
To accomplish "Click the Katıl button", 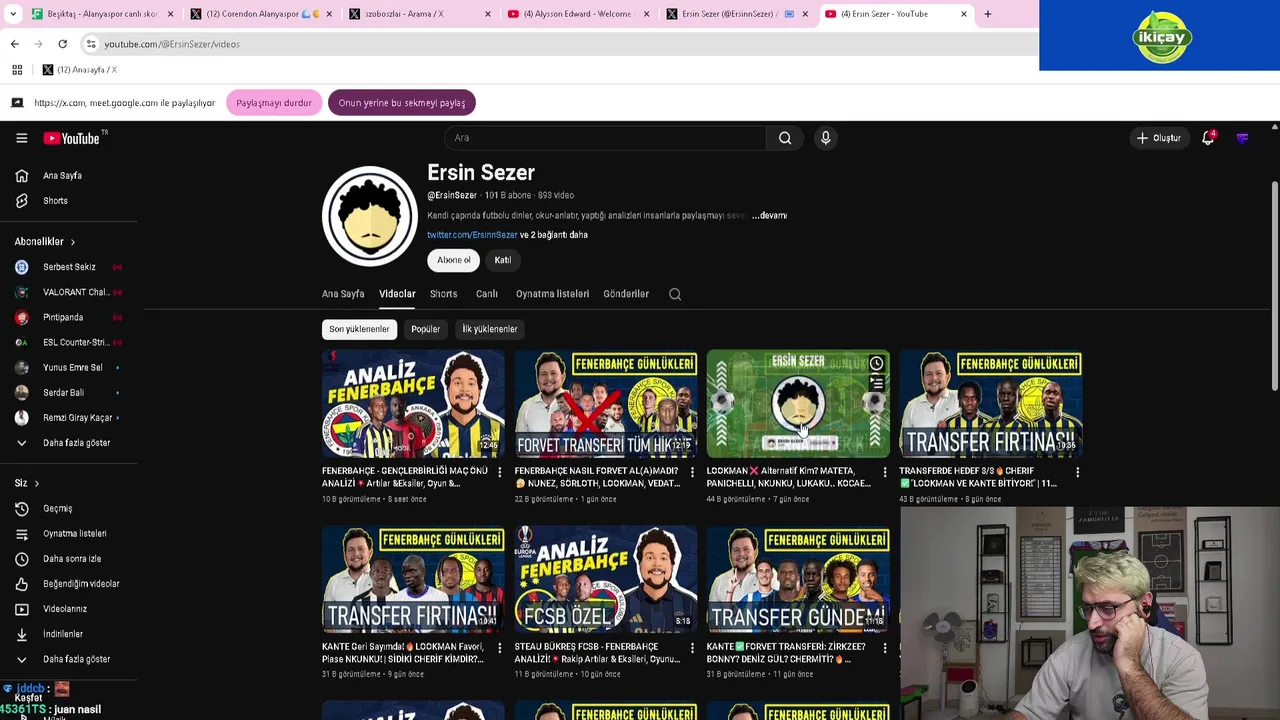I will (x=503, y=260).
